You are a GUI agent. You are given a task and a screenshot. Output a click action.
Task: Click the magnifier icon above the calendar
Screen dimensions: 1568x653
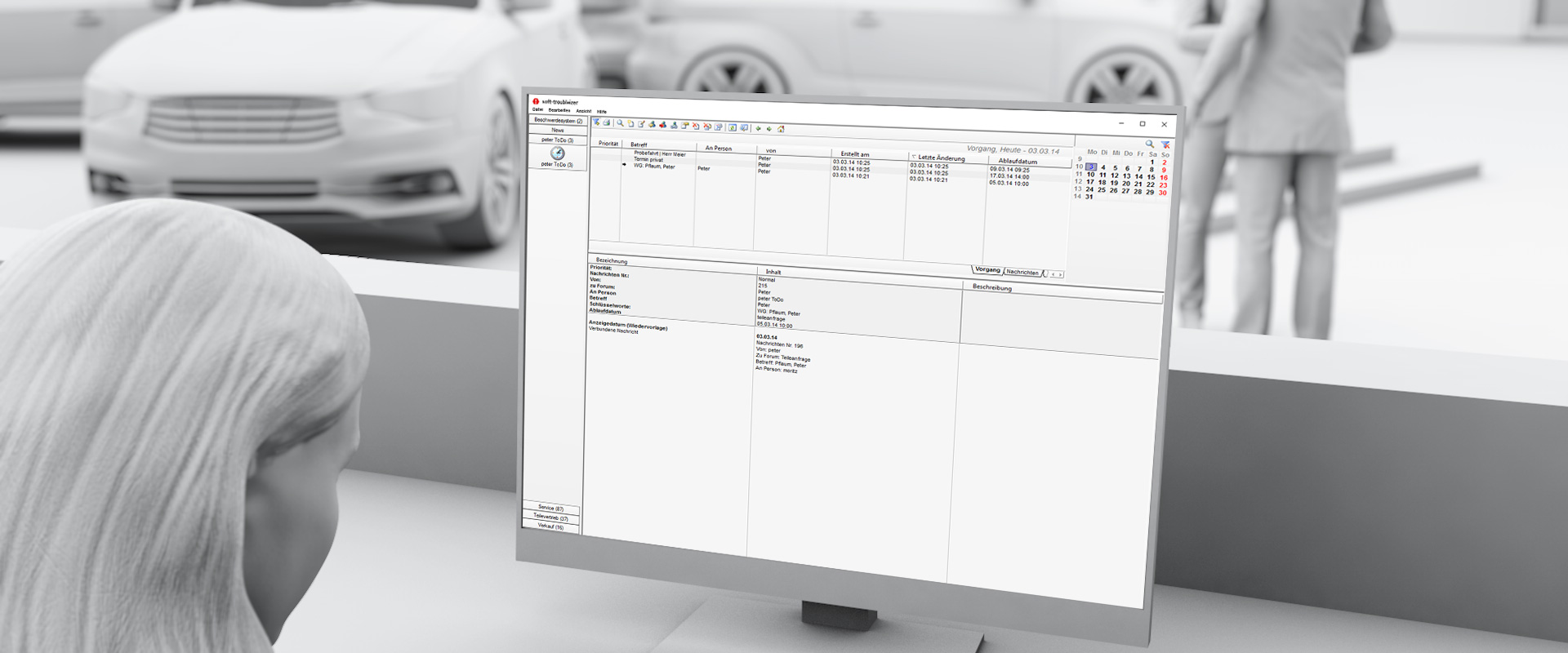(x=1150, y=144)
